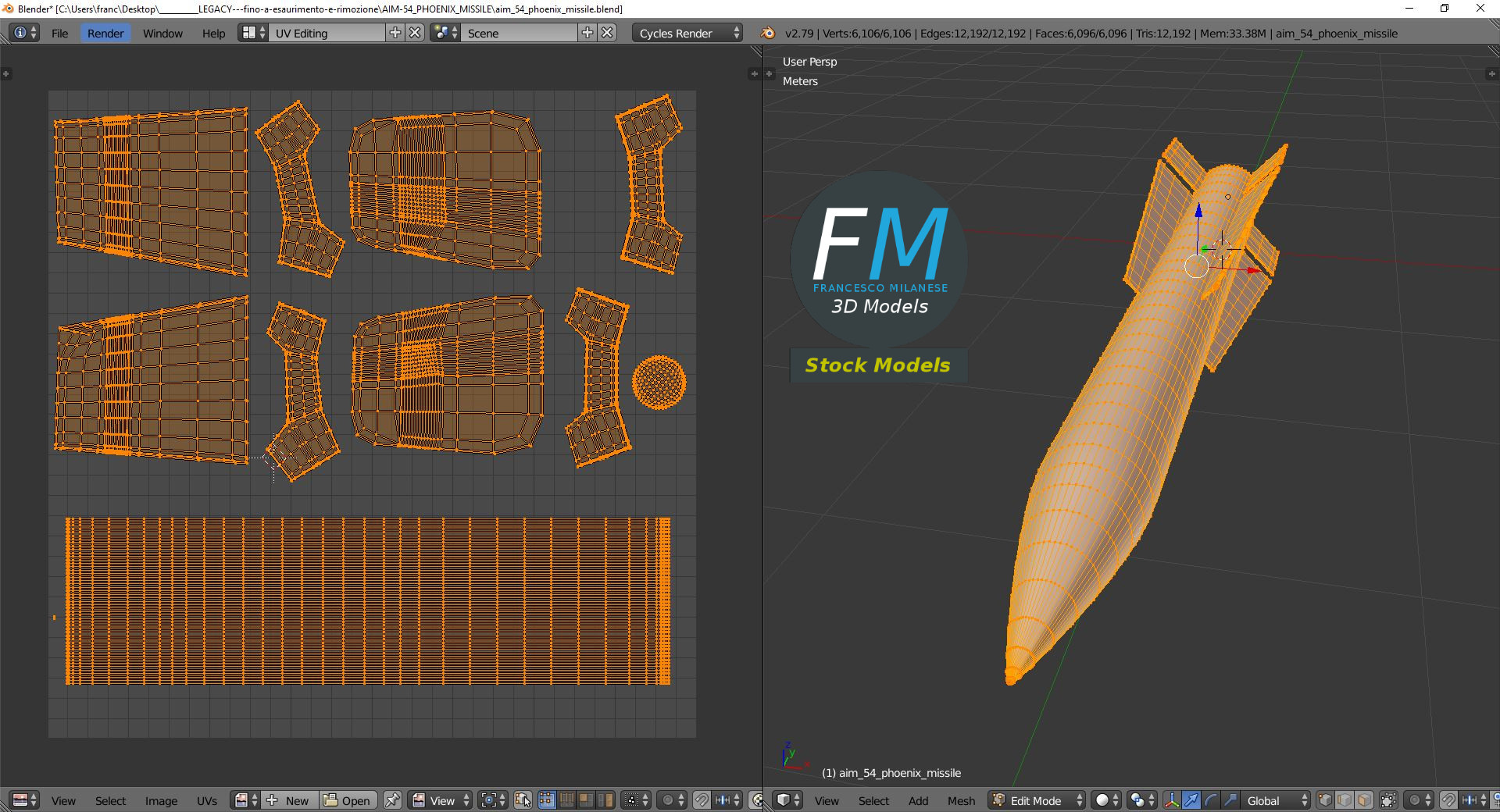
Task: Switch to UV island select mode
Action: pyautogui.click(x=605, y=800)
